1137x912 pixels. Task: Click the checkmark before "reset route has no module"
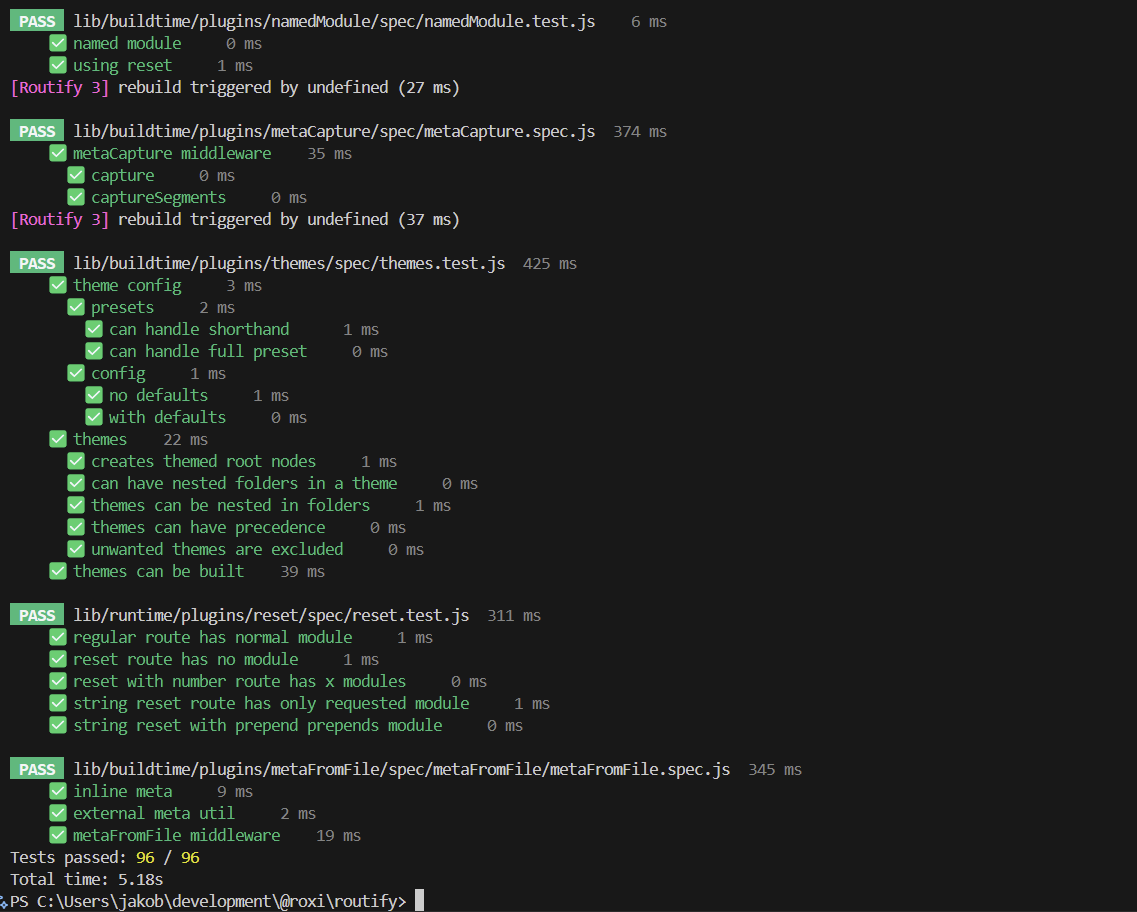click(58, 659)
